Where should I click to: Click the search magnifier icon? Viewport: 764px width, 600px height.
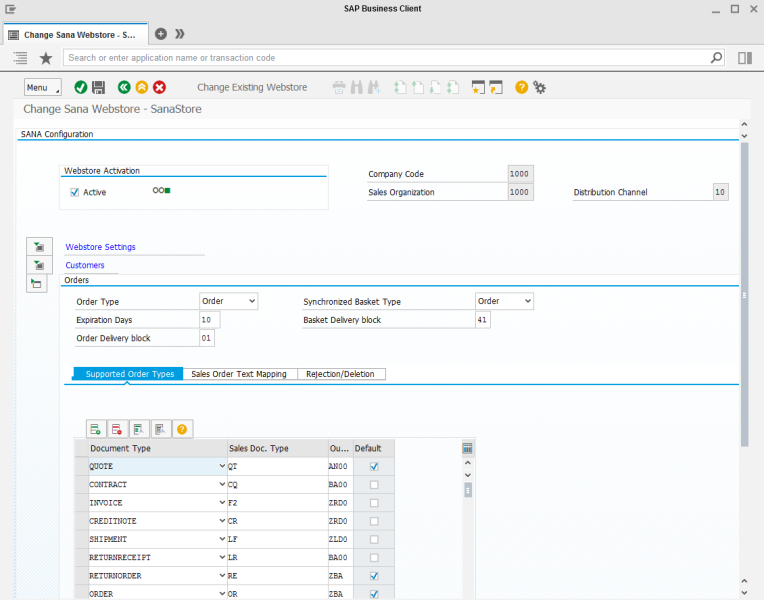(716, 58)
